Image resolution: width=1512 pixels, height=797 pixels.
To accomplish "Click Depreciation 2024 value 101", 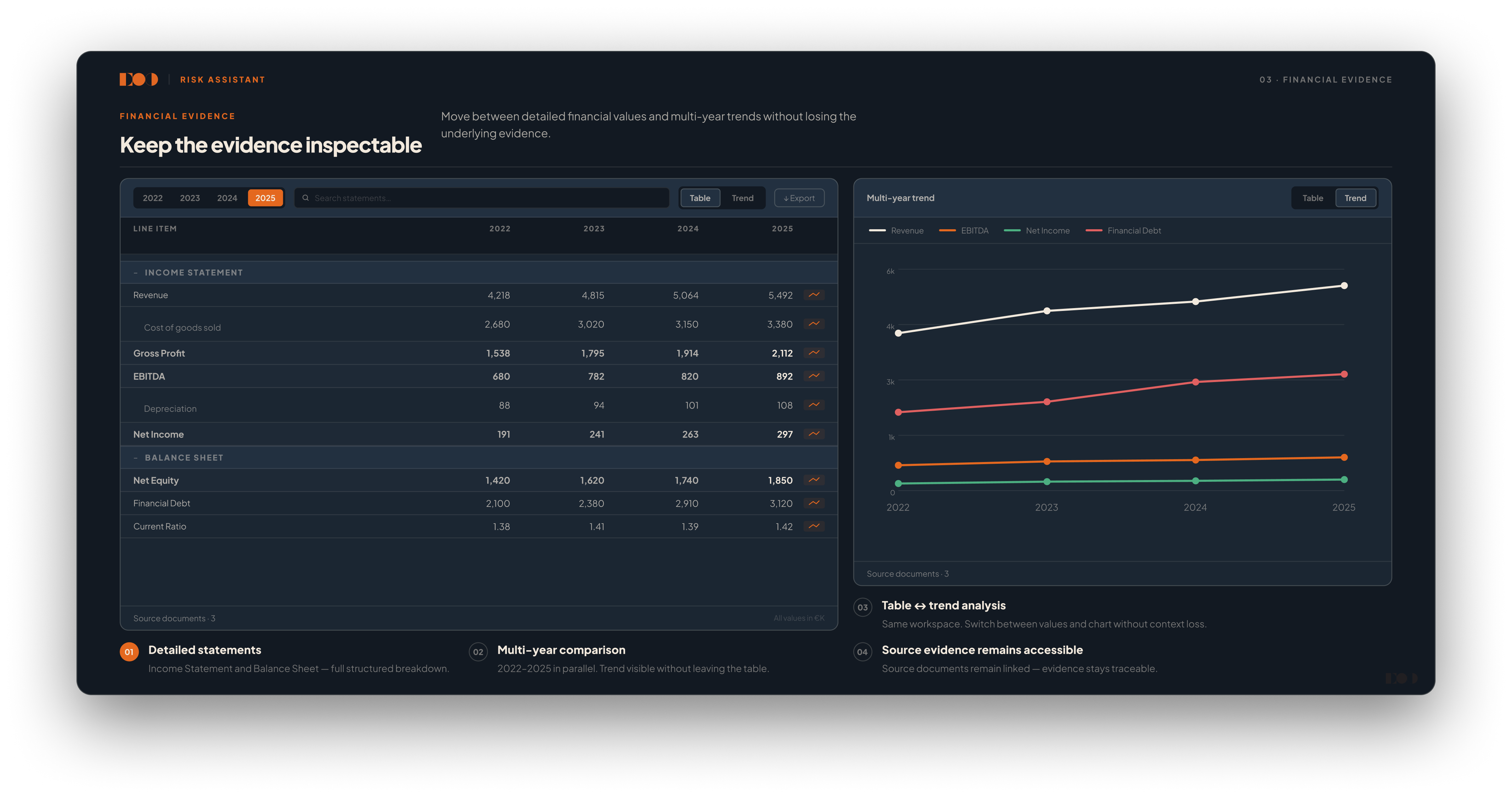I will (692, 405).
